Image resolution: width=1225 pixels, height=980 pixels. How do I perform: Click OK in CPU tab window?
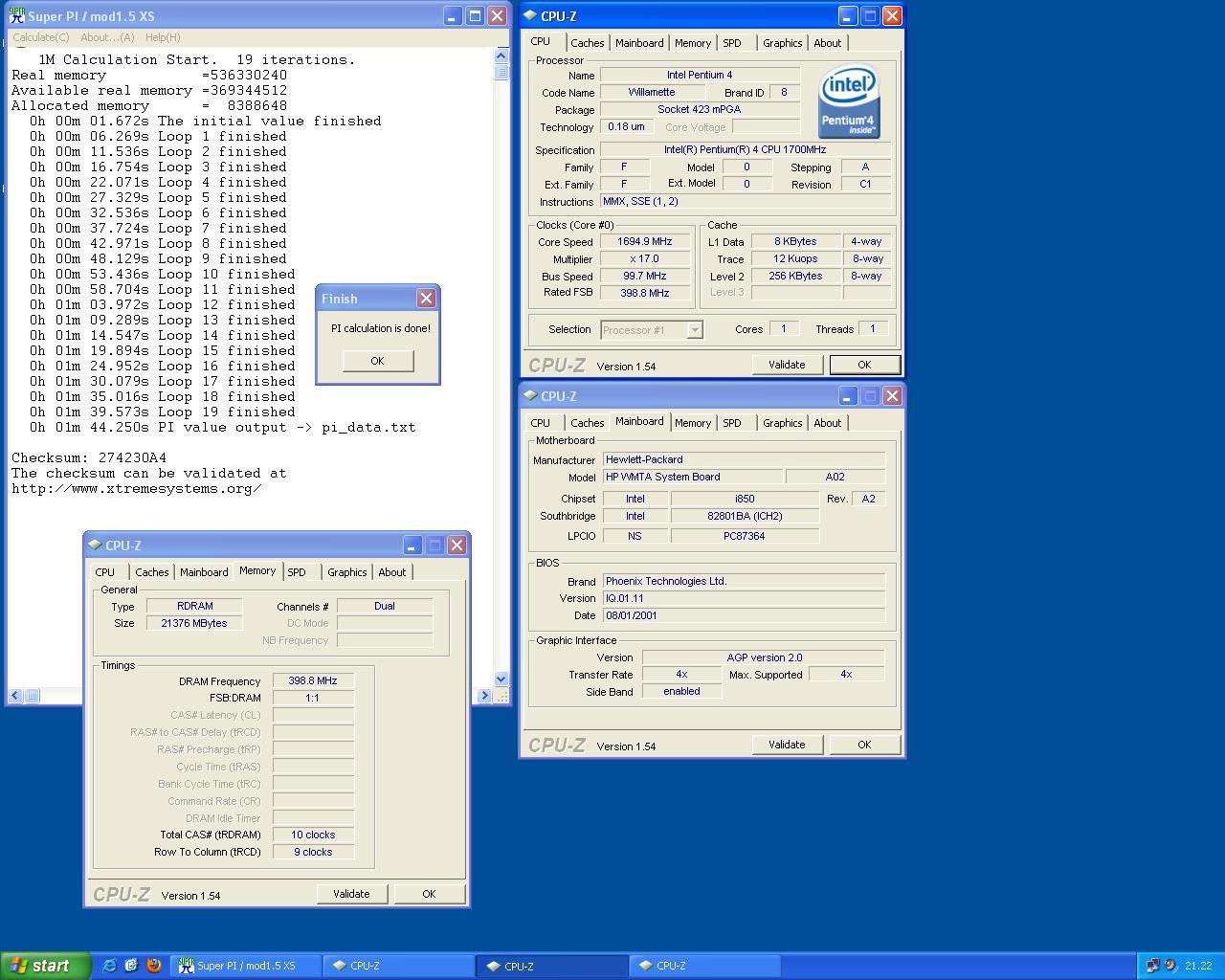(864, 365)
